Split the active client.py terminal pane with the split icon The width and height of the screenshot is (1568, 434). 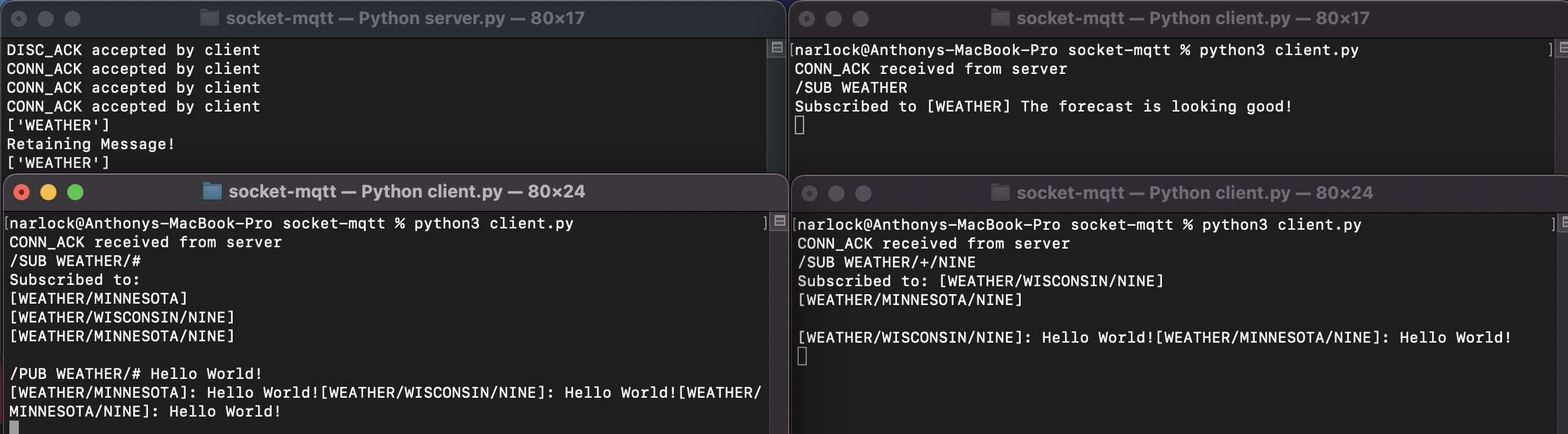pyautogui.click(x=780, y=220)
